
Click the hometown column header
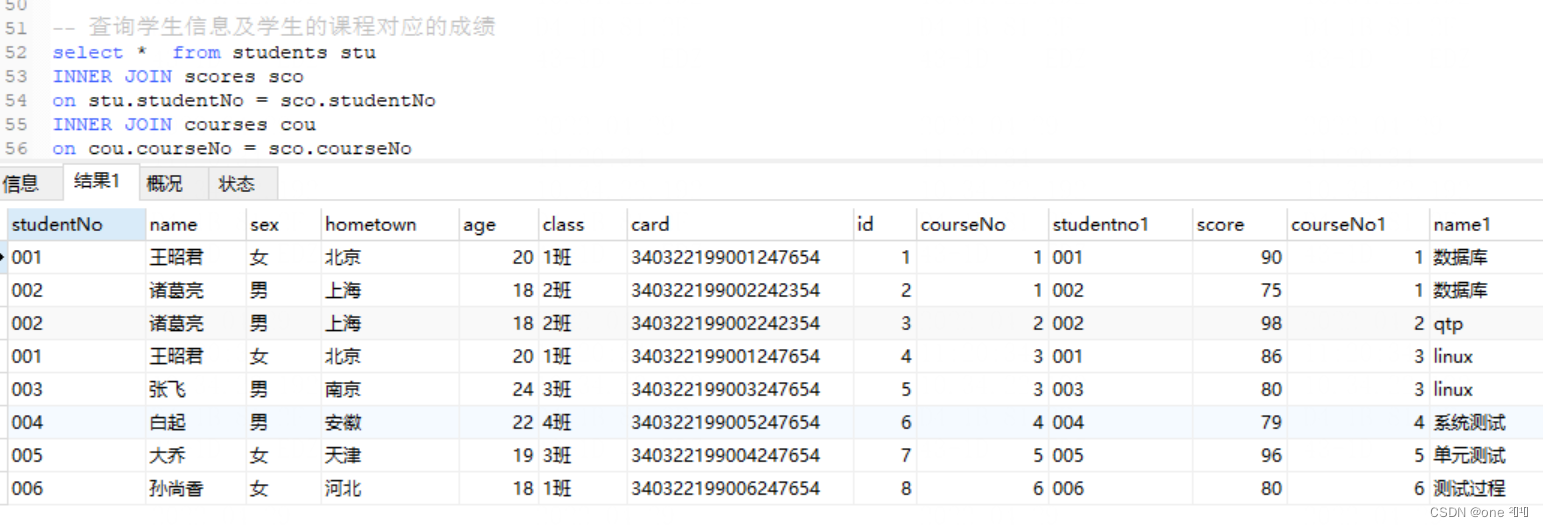click(370, 224)
